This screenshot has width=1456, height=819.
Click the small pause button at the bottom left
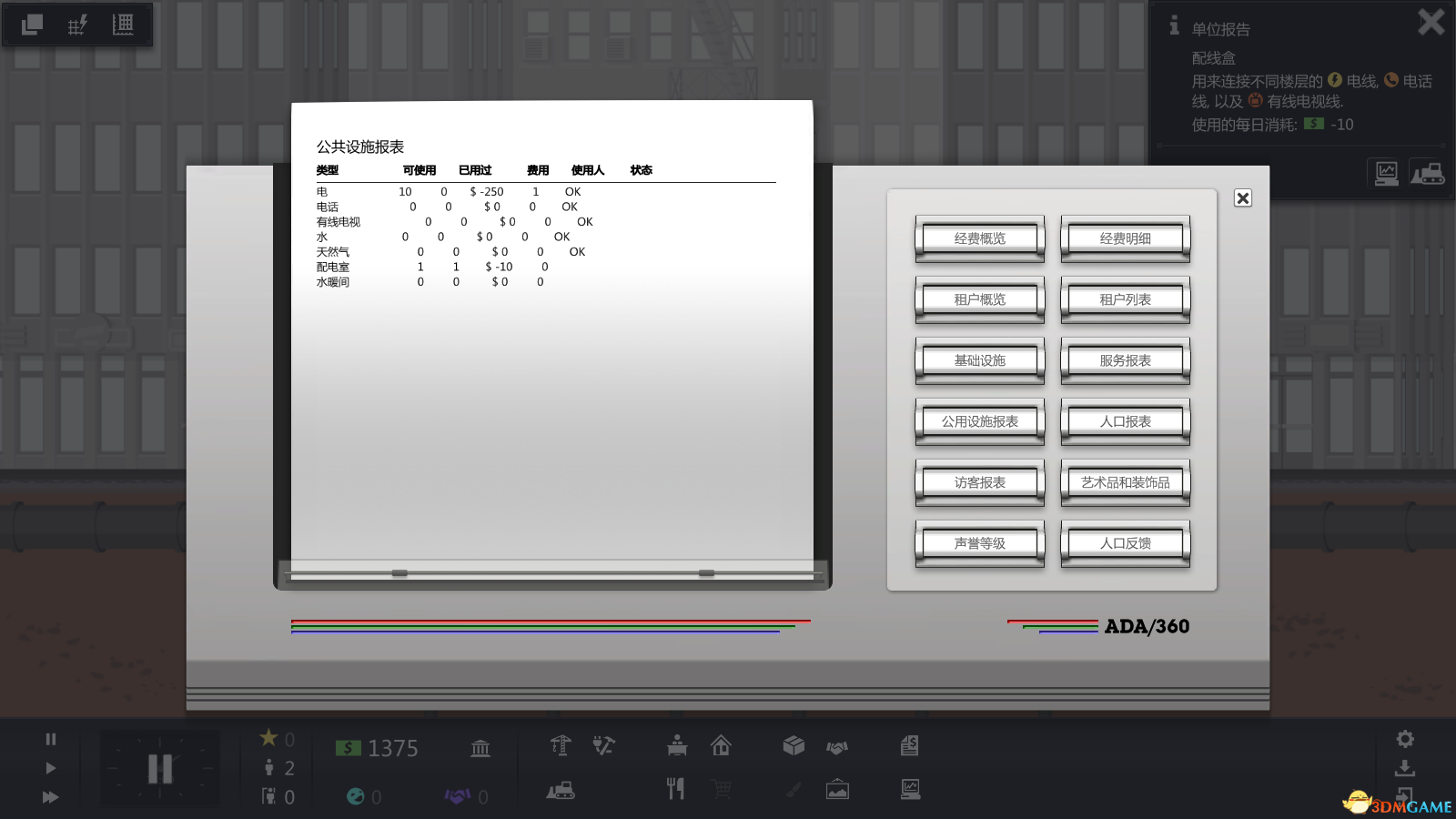coord(51,739)
